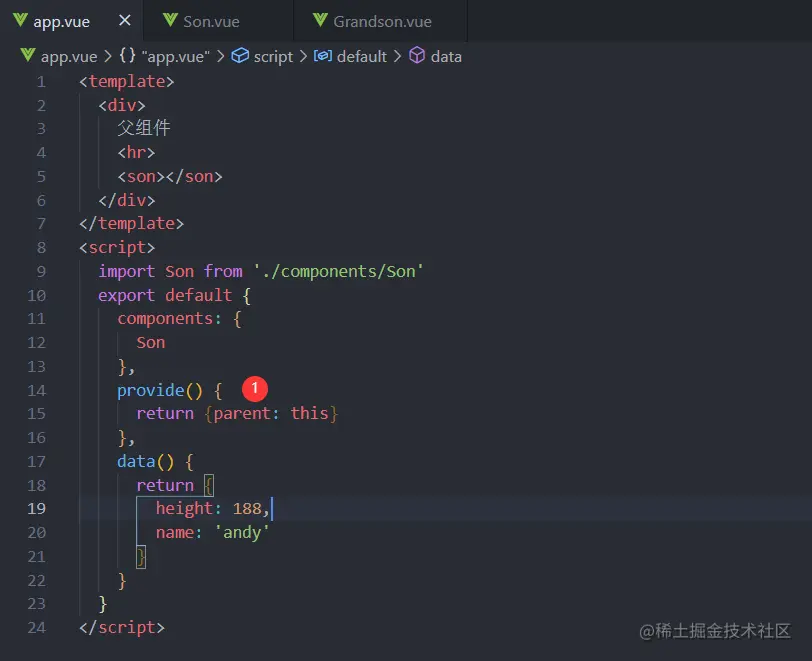The width and height of the screenshot is (812, 661).
Task: Click line number 19 in gutter
Action: (x=36, y=509)
